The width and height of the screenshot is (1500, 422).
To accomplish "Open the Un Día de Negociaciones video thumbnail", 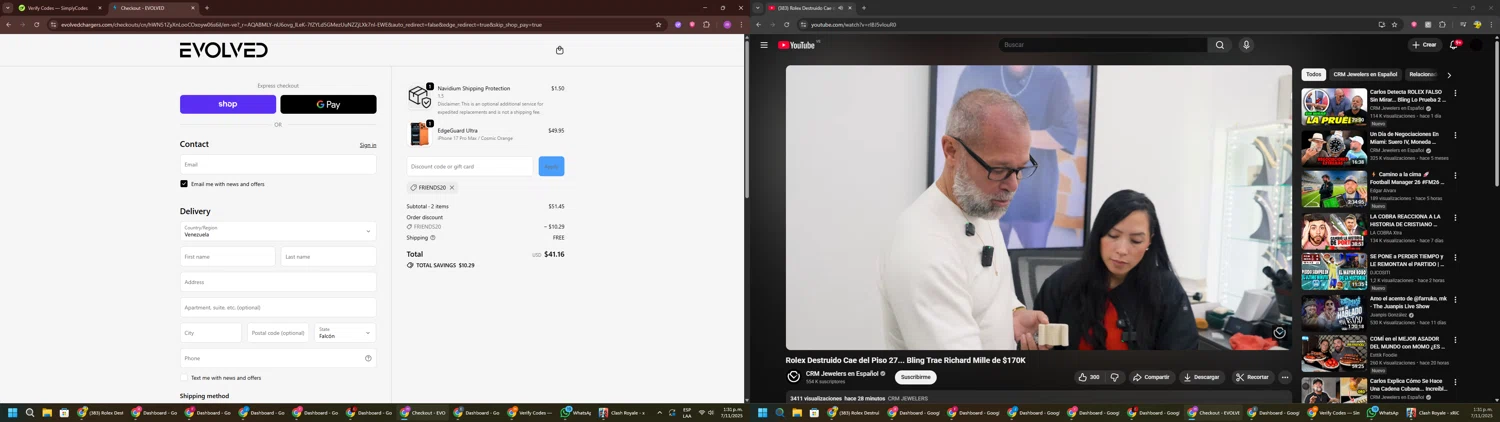I will pos(1334,148).
